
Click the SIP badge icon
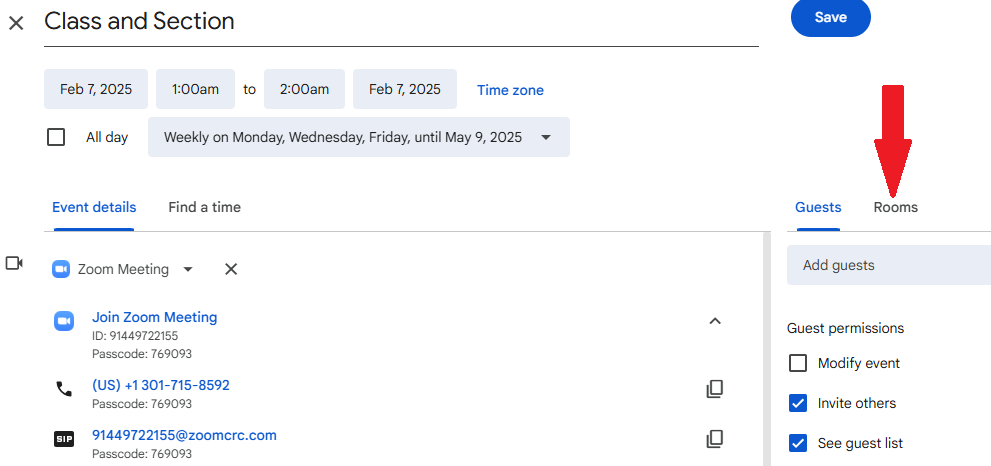click(x=64, y=439)
